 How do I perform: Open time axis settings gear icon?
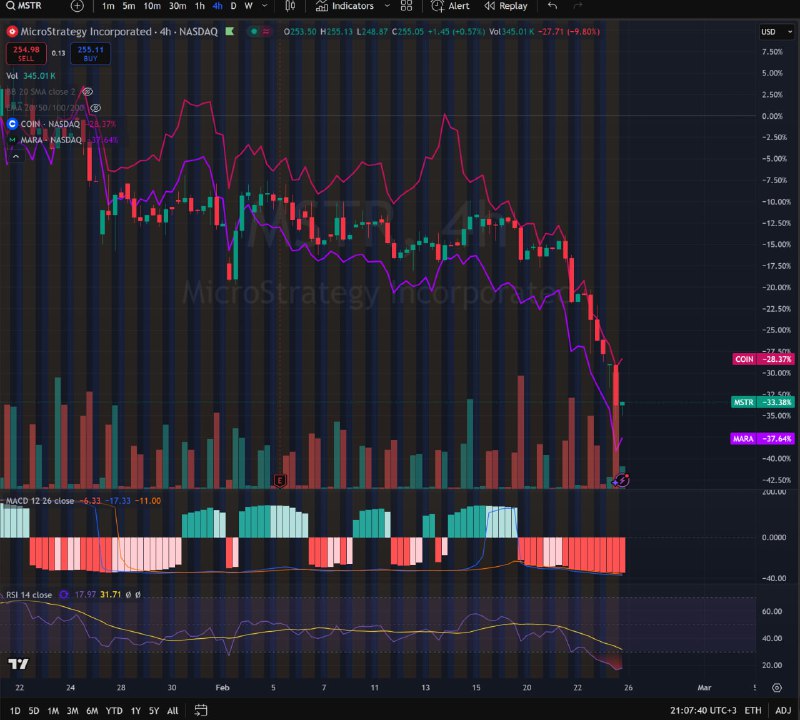coord(777,688)
